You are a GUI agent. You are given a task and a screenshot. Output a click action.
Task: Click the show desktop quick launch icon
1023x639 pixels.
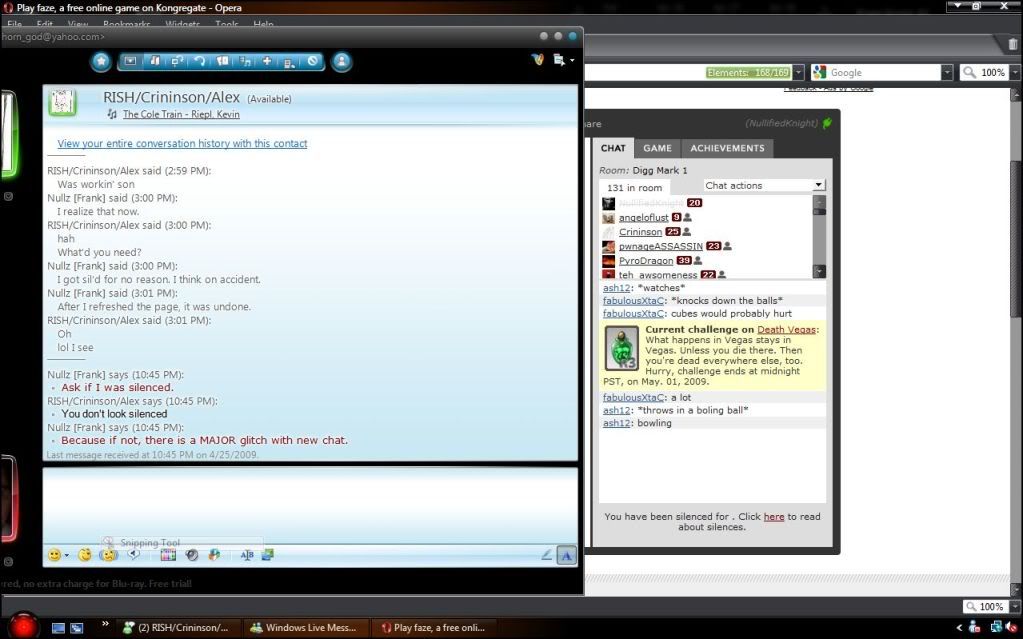coord(58,628)
